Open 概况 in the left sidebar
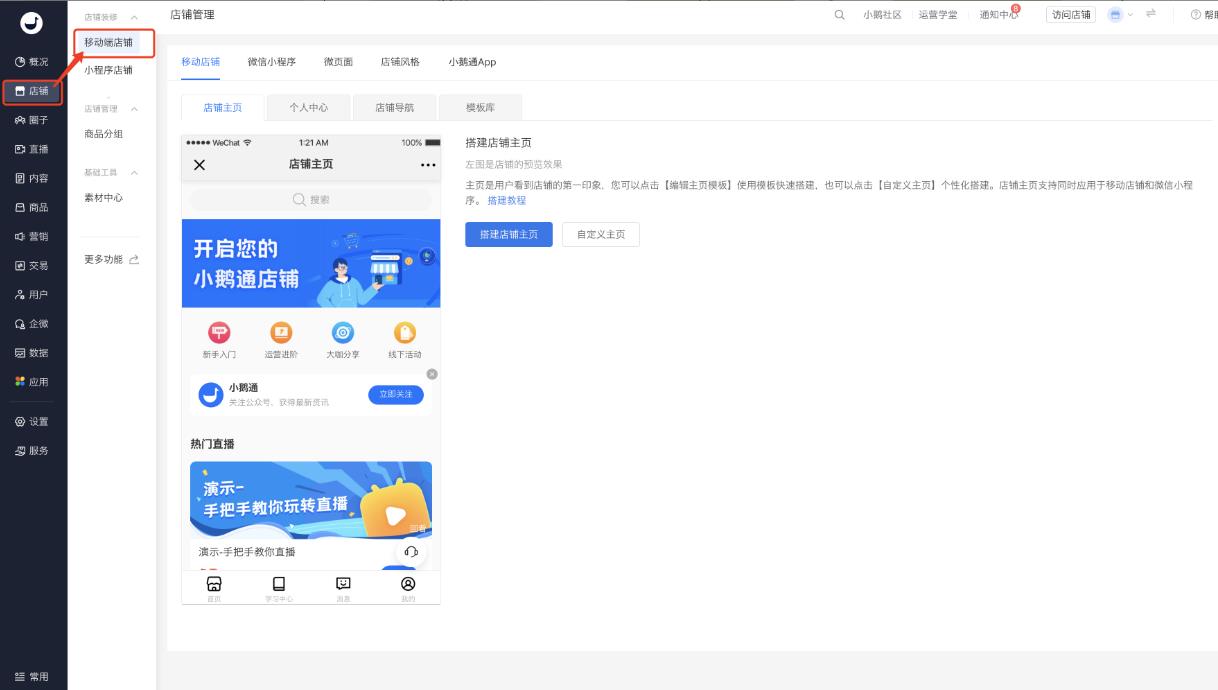 [32, 62]
